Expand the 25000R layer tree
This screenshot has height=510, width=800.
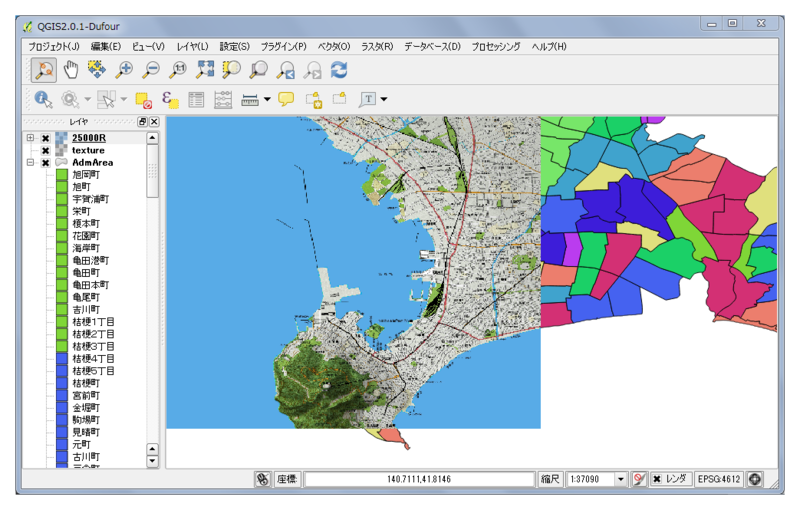pyautogui.click(x=30, y=138)
